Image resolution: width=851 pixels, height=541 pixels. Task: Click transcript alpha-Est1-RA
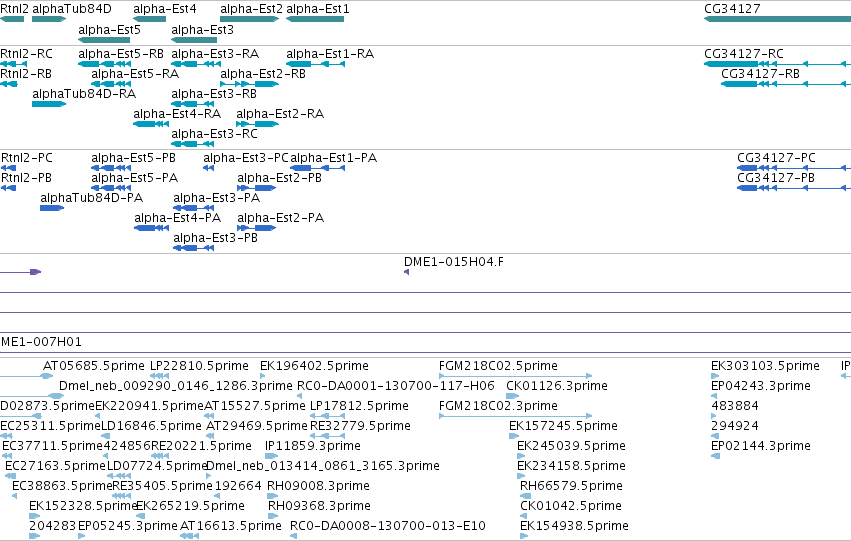(x=330, y=54)
